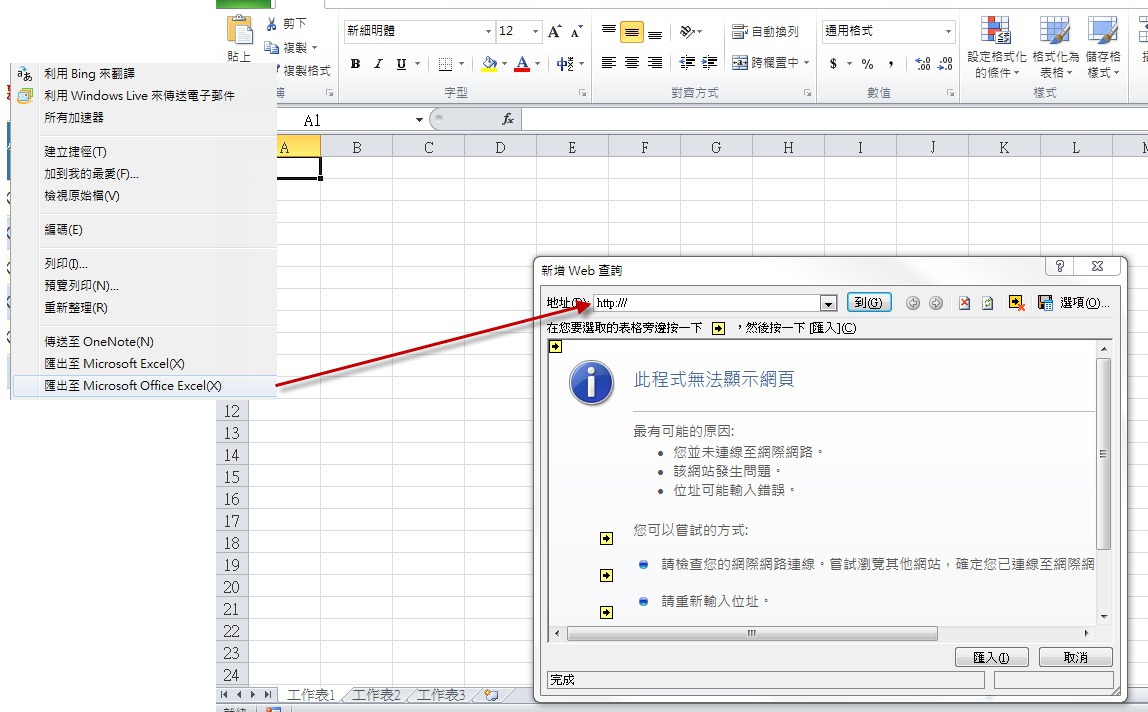
Task: Click the 取消 cancel button
Action: click(1075, 657)
